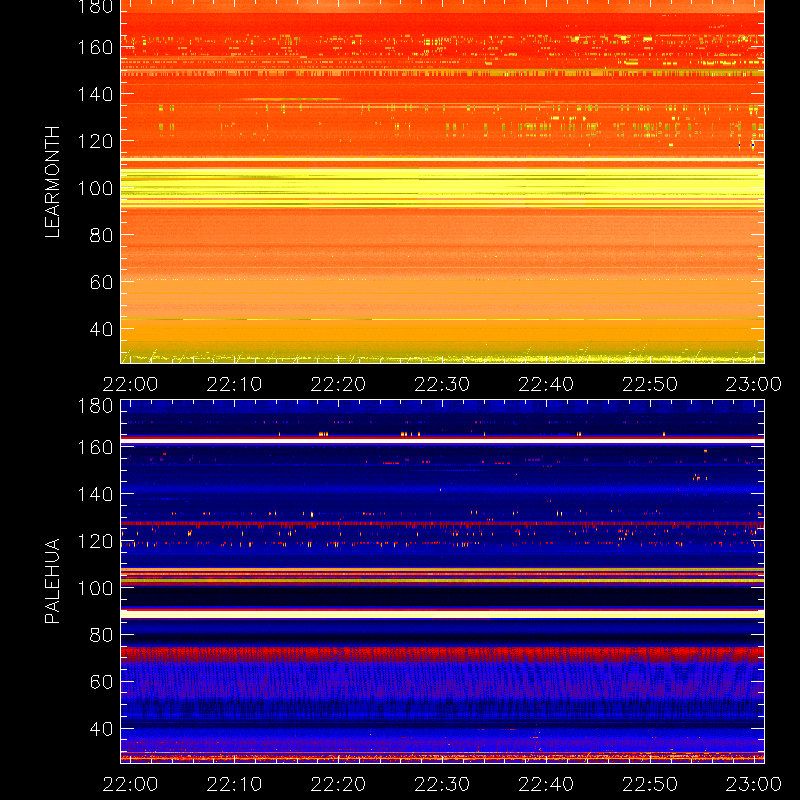Click 22:20 time label under Palehua plot
This screenshot has width=800, height=800.
tap(338, 784)
